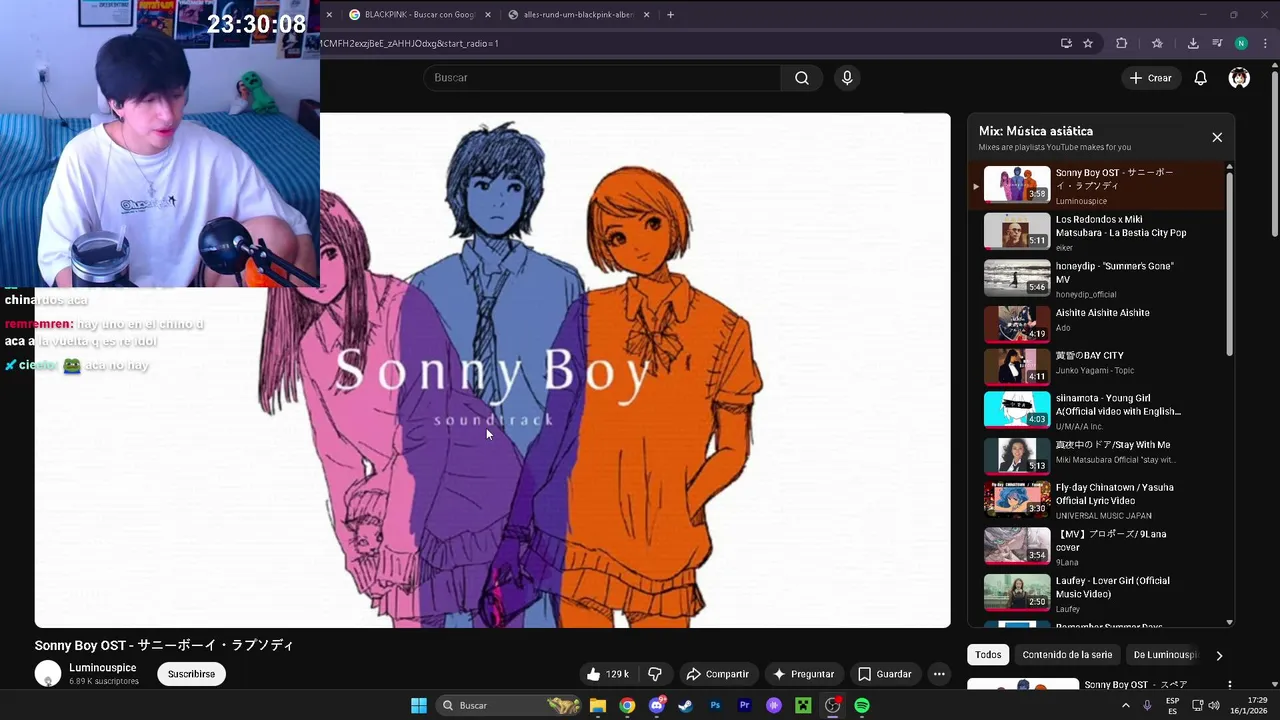Screen dimensions: 1280x720
Task: Show more filter chips with right arrow
Action: point(1218,655)
